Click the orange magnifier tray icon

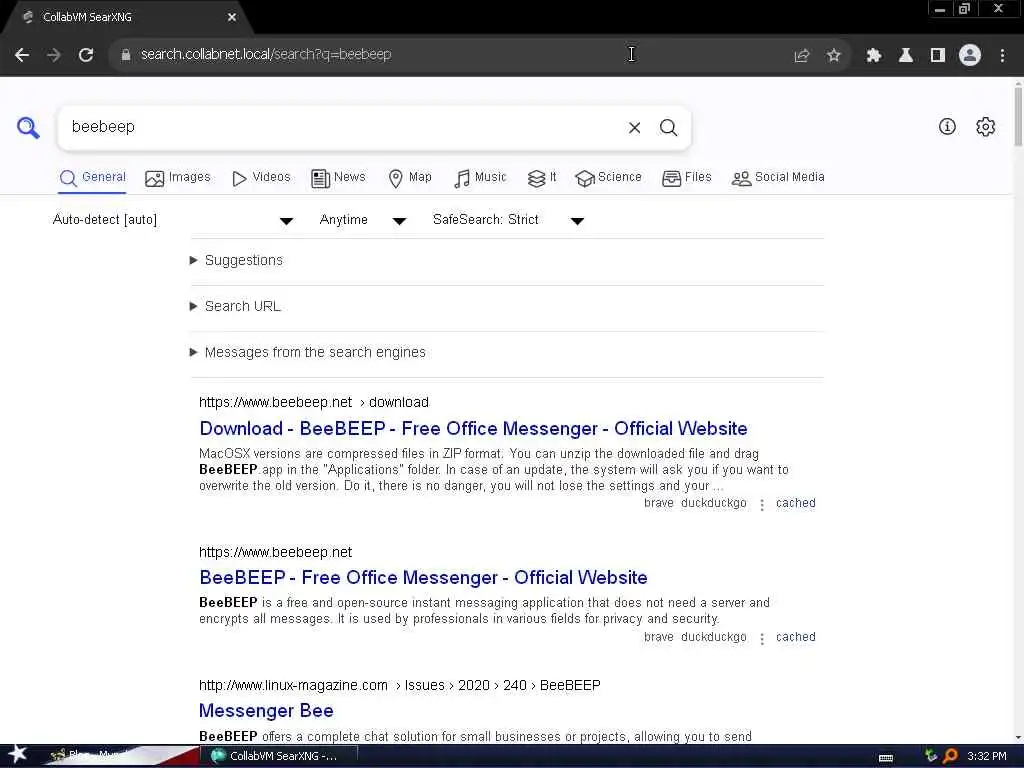point(950,756)
